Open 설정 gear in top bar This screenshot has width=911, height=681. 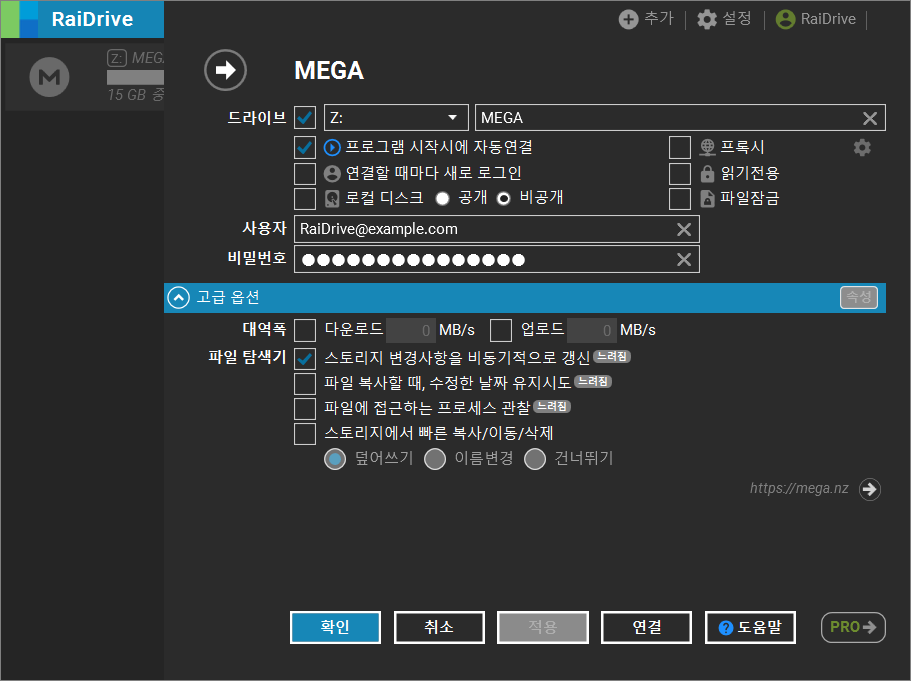[x=706, y=19]
